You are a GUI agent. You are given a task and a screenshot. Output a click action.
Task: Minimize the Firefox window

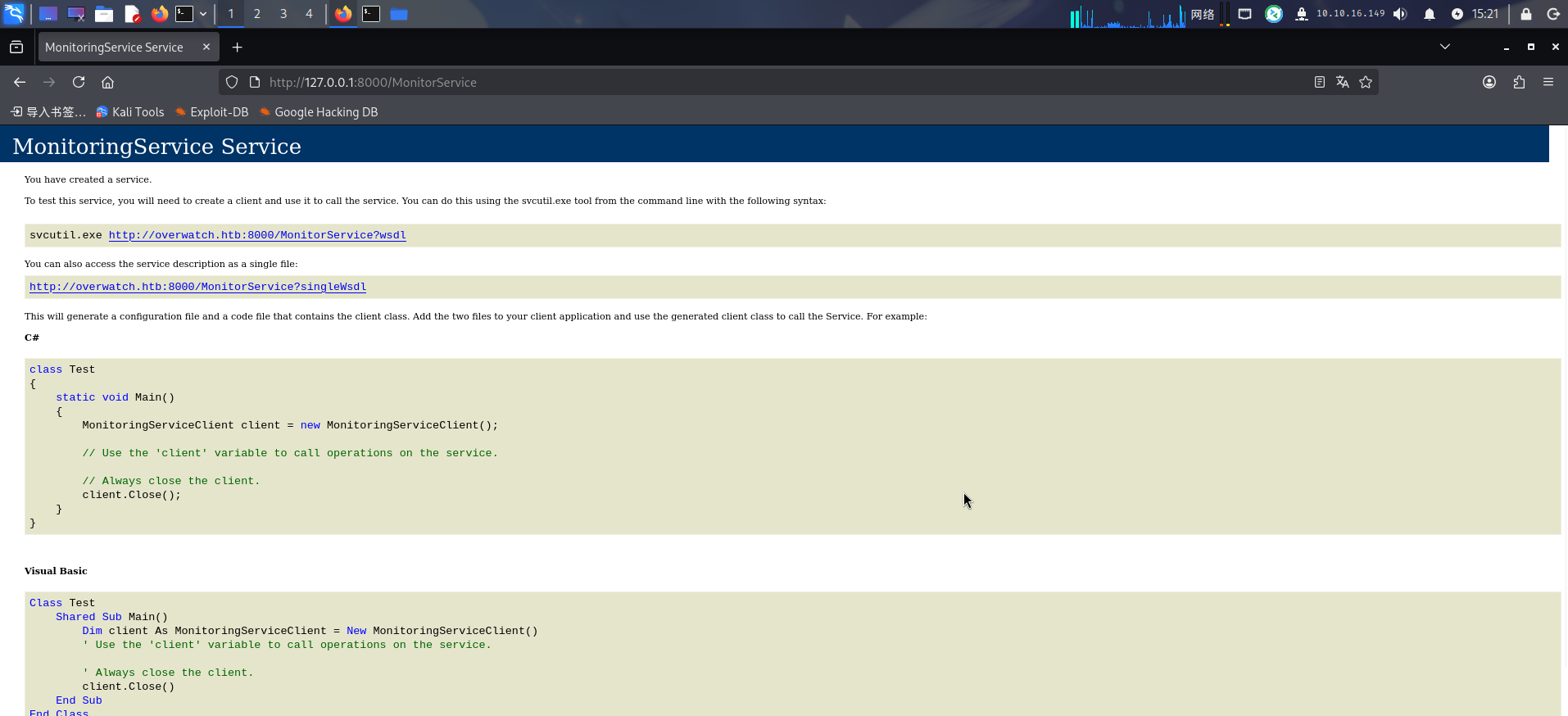(1507, 48)
